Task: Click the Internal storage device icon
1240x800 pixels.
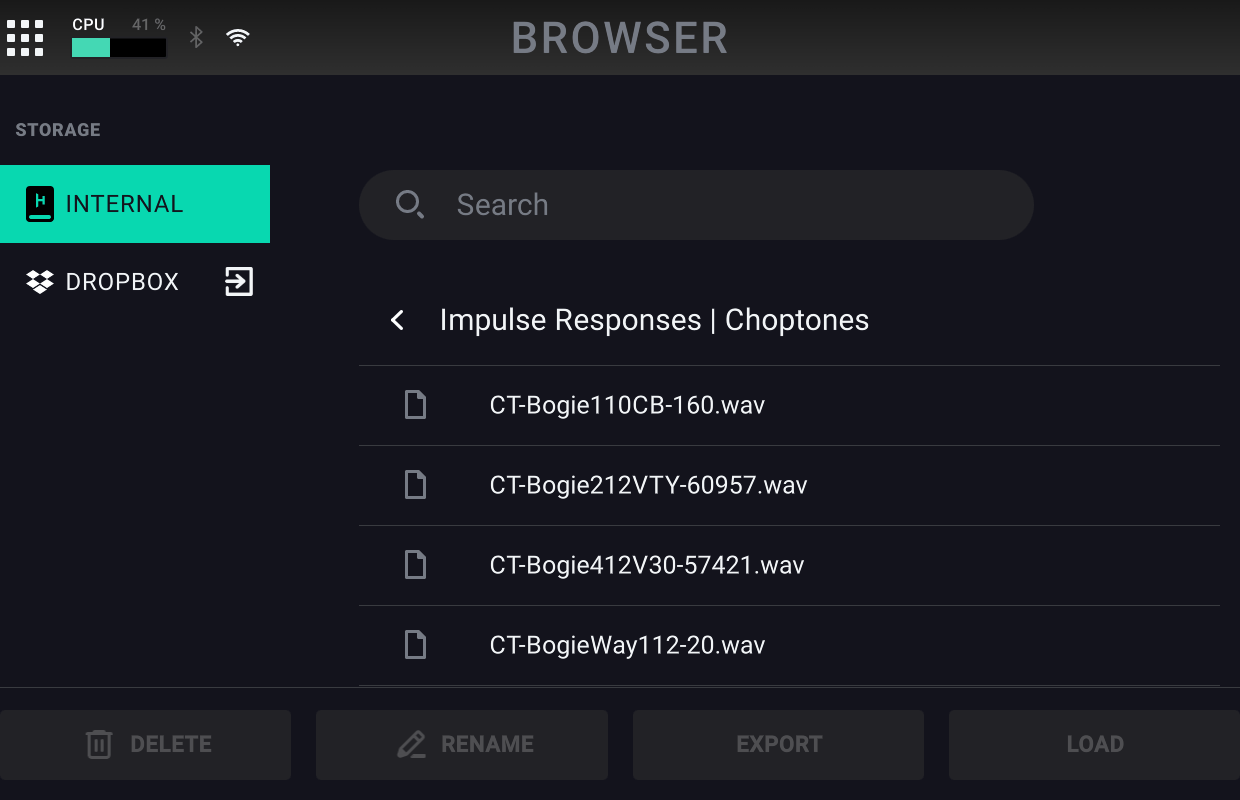Action: coord(40,204)
